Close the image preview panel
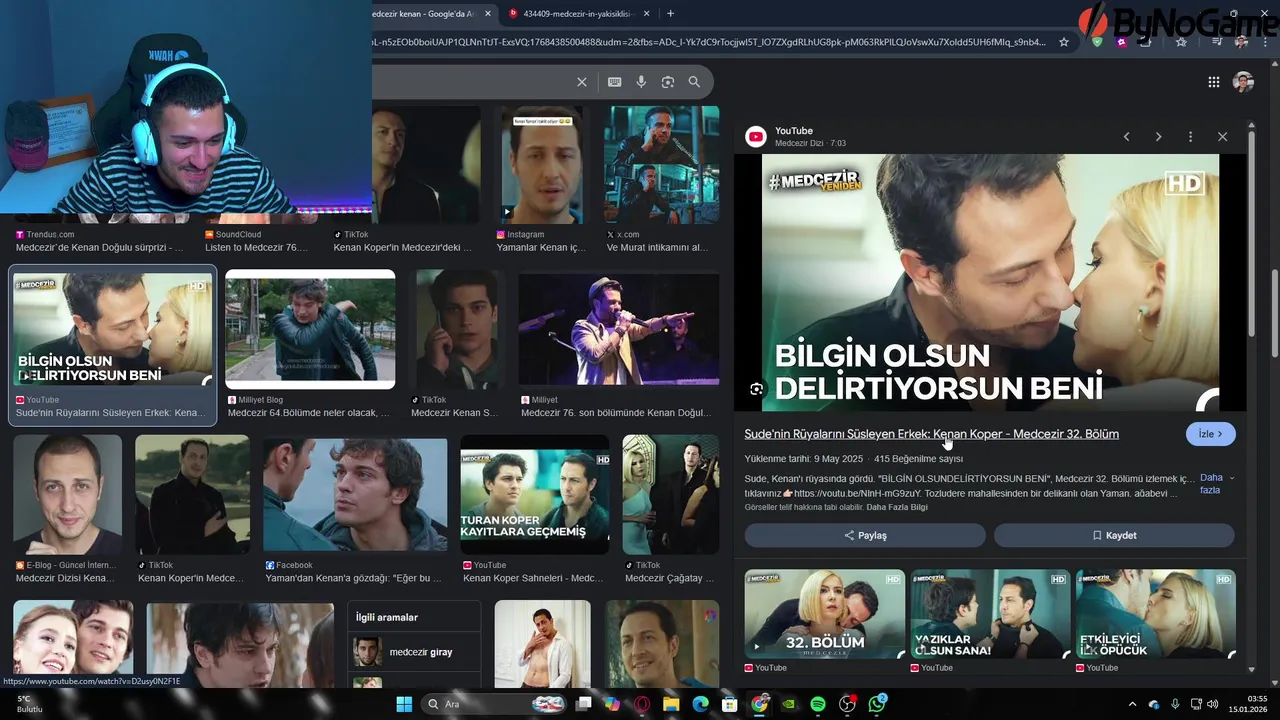1280x720 pixels. pyautogui.click(x=1222, y=137)
